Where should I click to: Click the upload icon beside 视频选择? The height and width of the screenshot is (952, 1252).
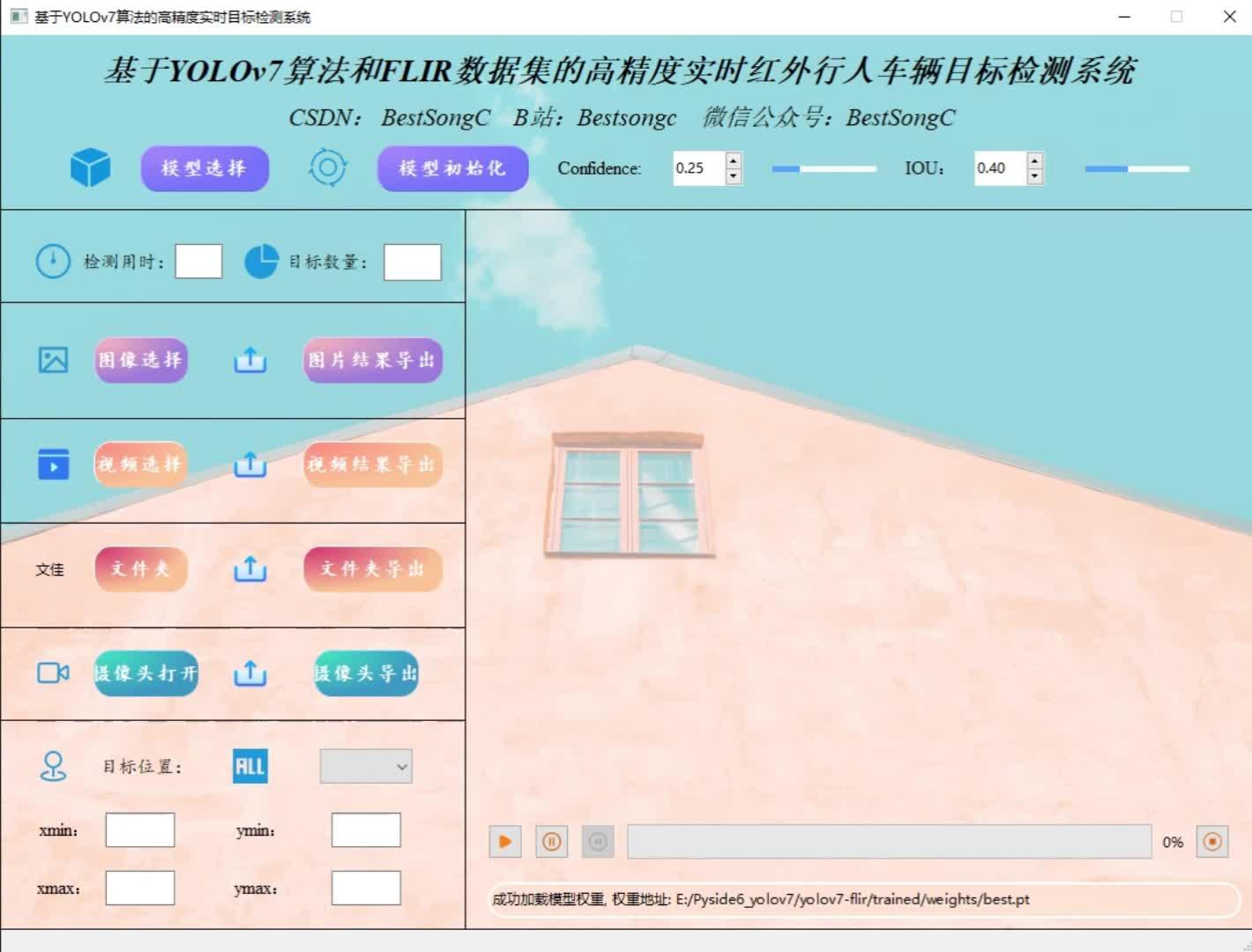click(x=250, y=465)
